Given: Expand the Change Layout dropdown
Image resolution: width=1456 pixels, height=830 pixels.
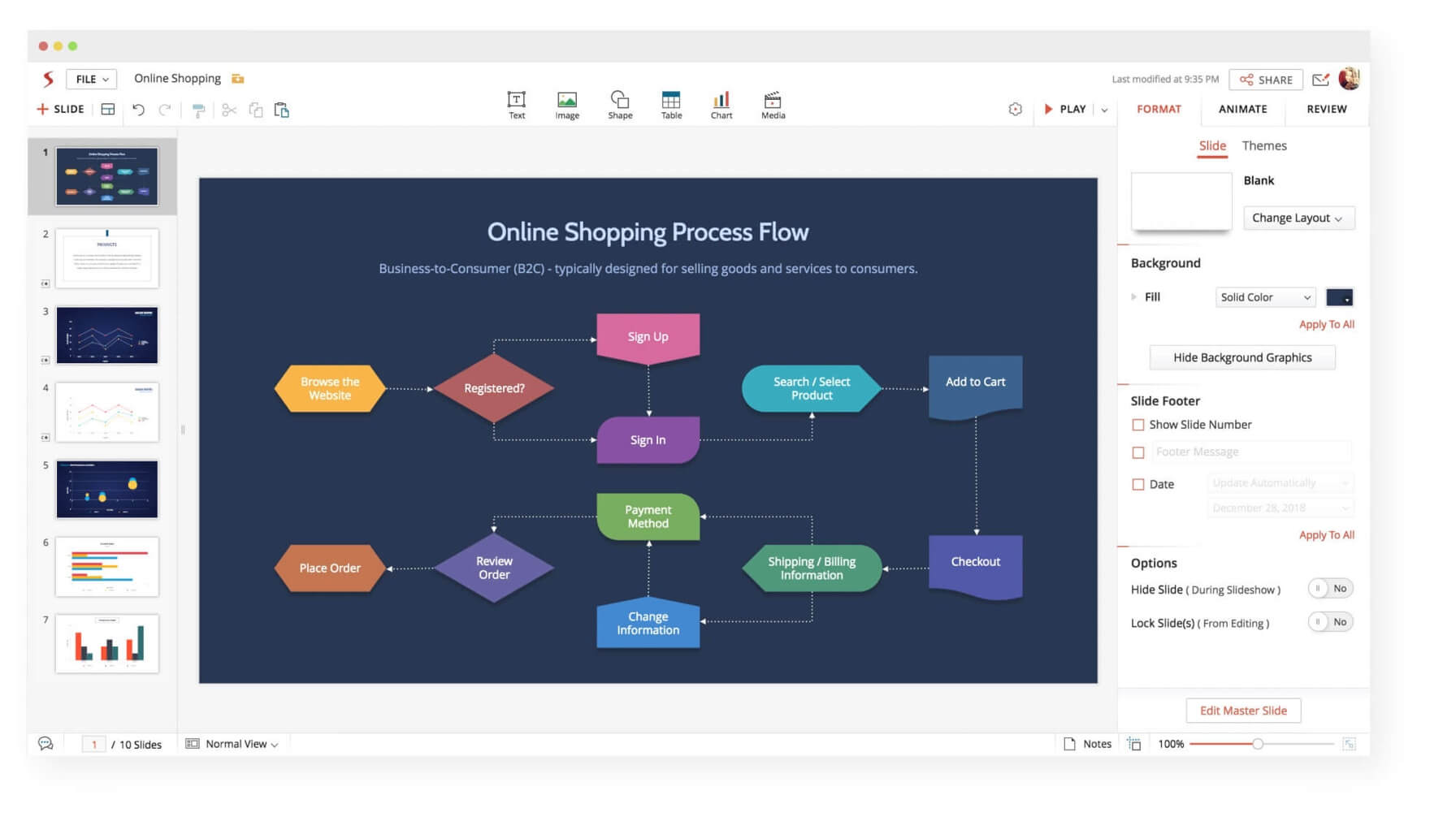Looking at the screenshot, I should [1298, 218].
